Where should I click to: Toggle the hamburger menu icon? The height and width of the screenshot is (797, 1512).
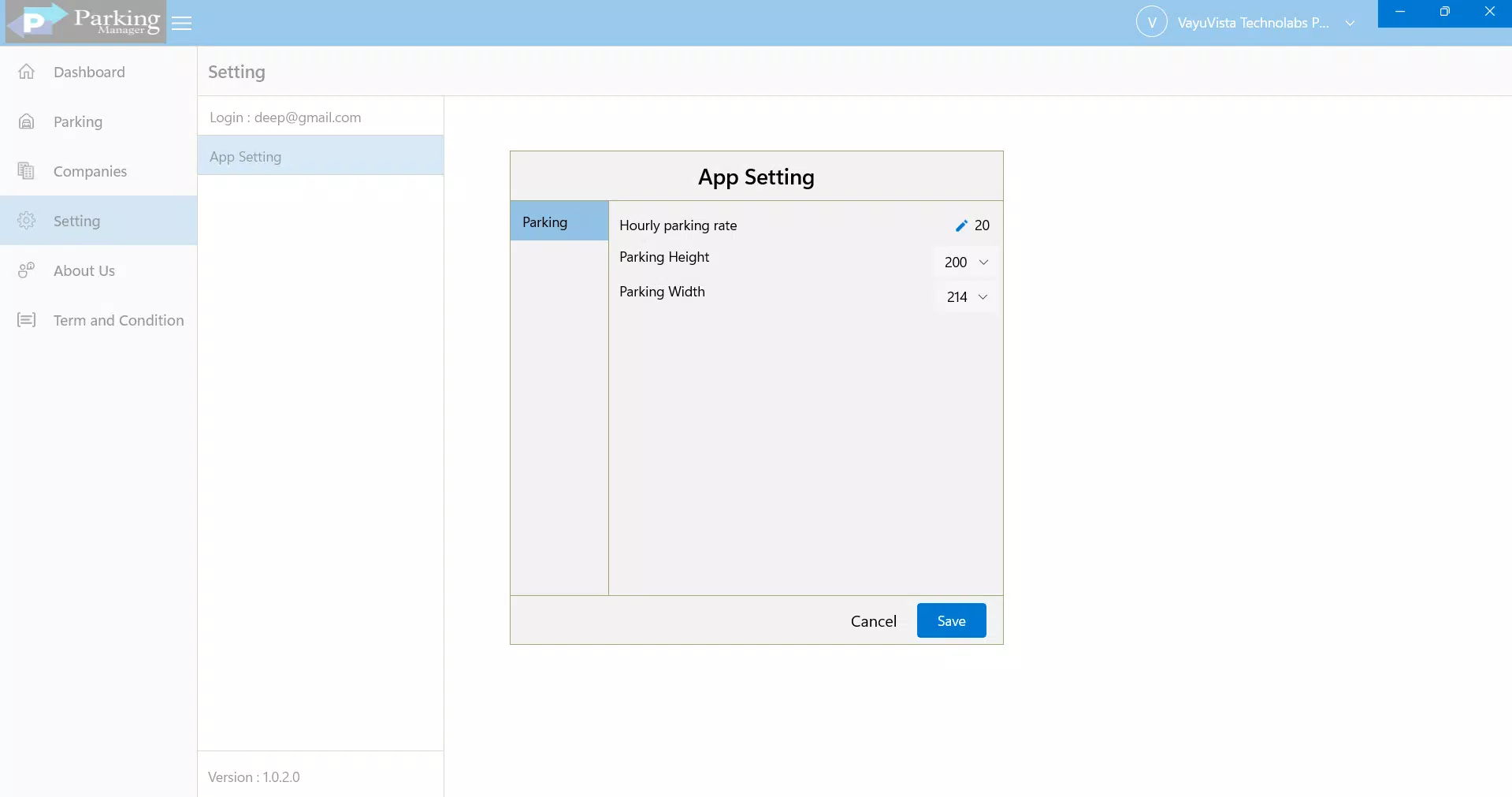point(182,24)
